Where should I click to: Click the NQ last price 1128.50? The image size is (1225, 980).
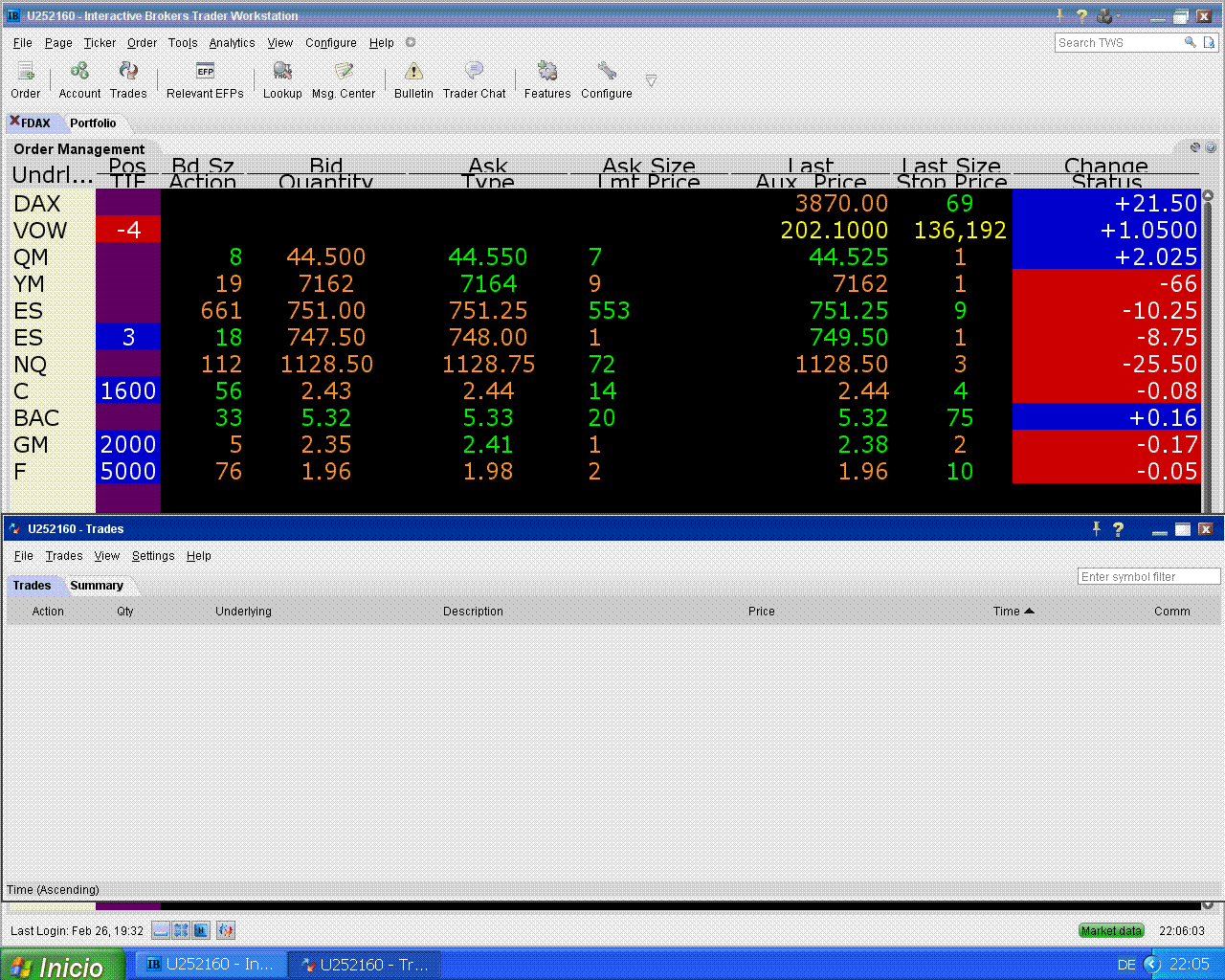(841, 365)
